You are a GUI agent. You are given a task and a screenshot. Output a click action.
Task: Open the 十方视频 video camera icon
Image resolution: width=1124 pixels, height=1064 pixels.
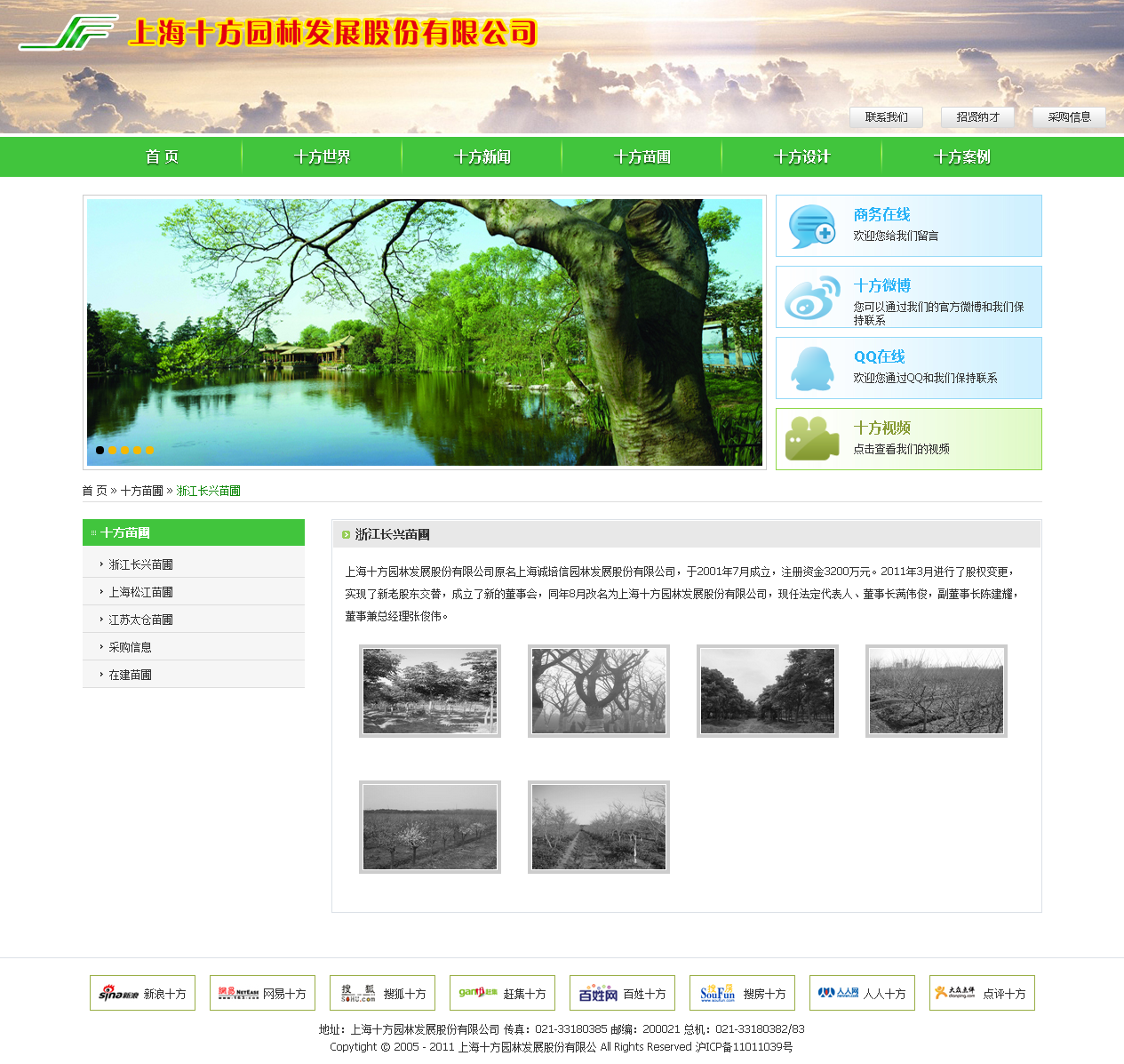pyautogui.click(x=812, y=439)
